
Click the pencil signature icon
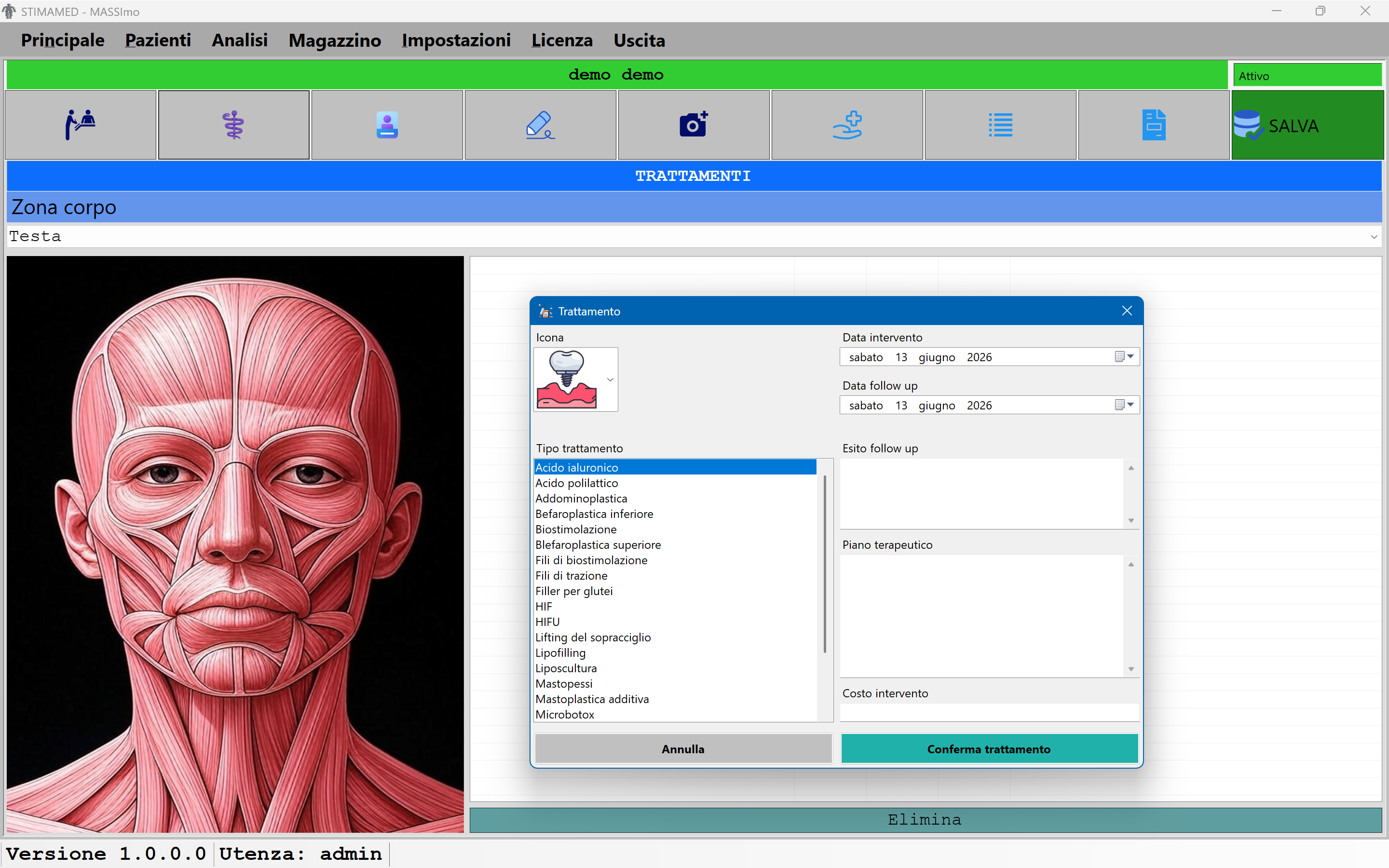(540, 124)
